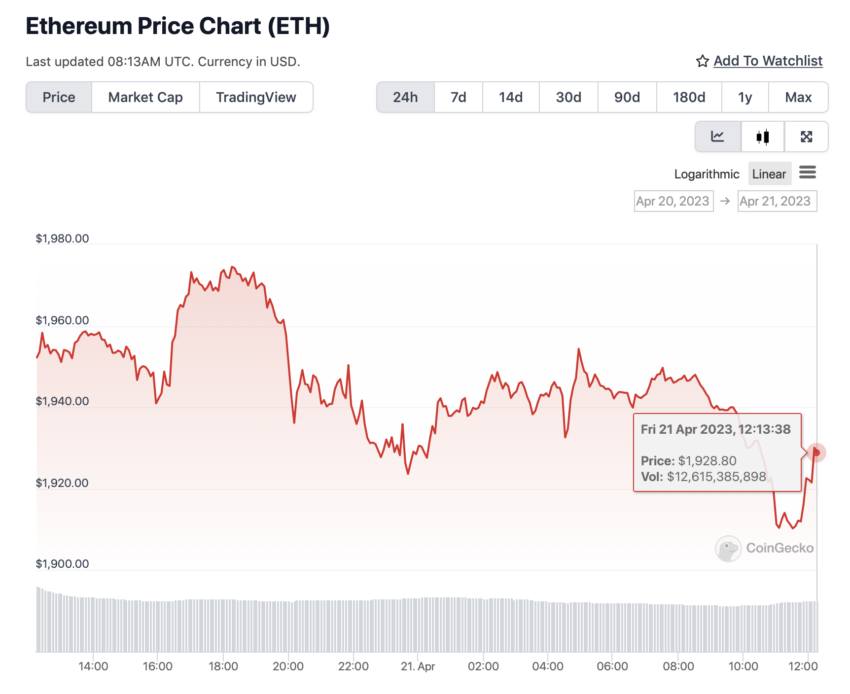
Task: Open fullscreen chart view icon
Action: tap(806, 137)
